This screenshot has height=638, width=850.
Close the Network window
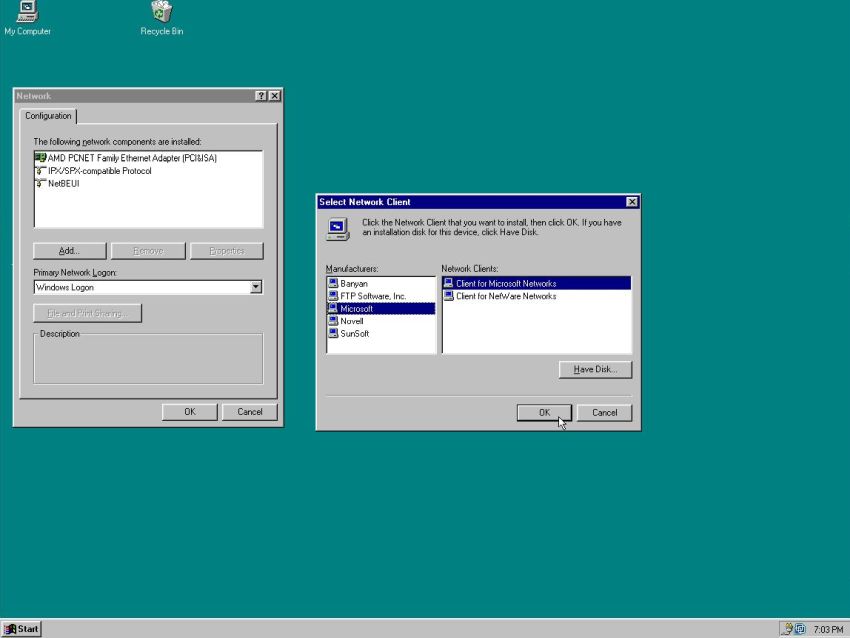(x=275, y=96)
